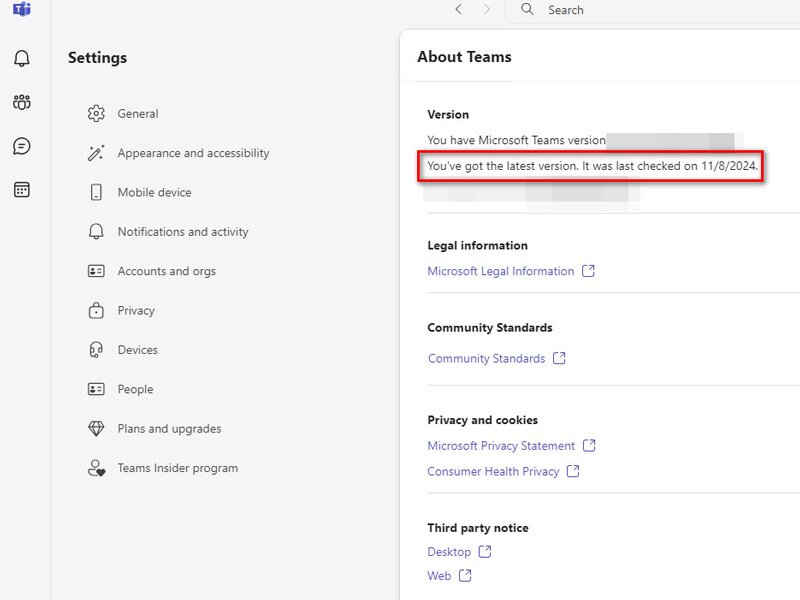
Task: Click the Community Standards section heading
Action: [490, 328]
